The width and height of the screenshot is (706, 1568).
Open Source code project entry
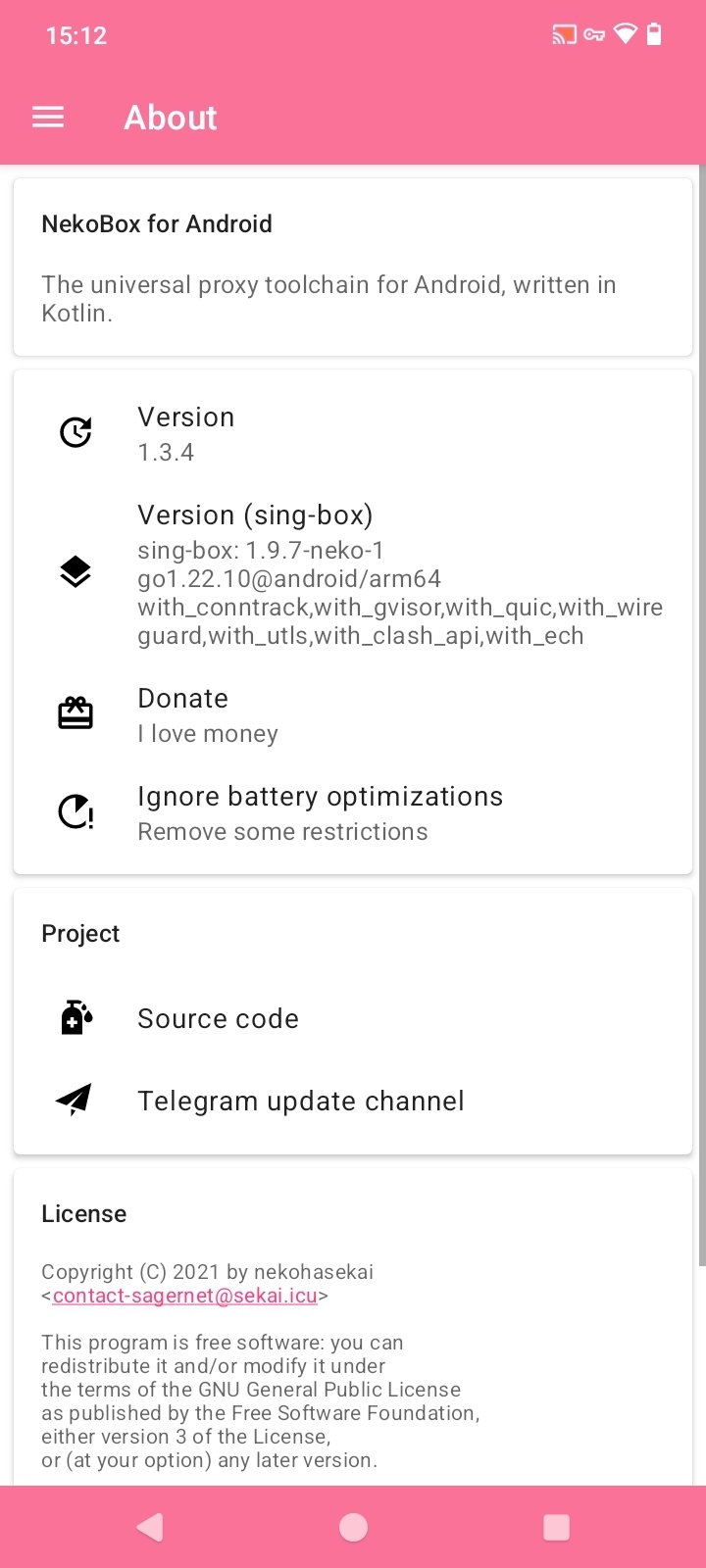tap(218, 1019)
